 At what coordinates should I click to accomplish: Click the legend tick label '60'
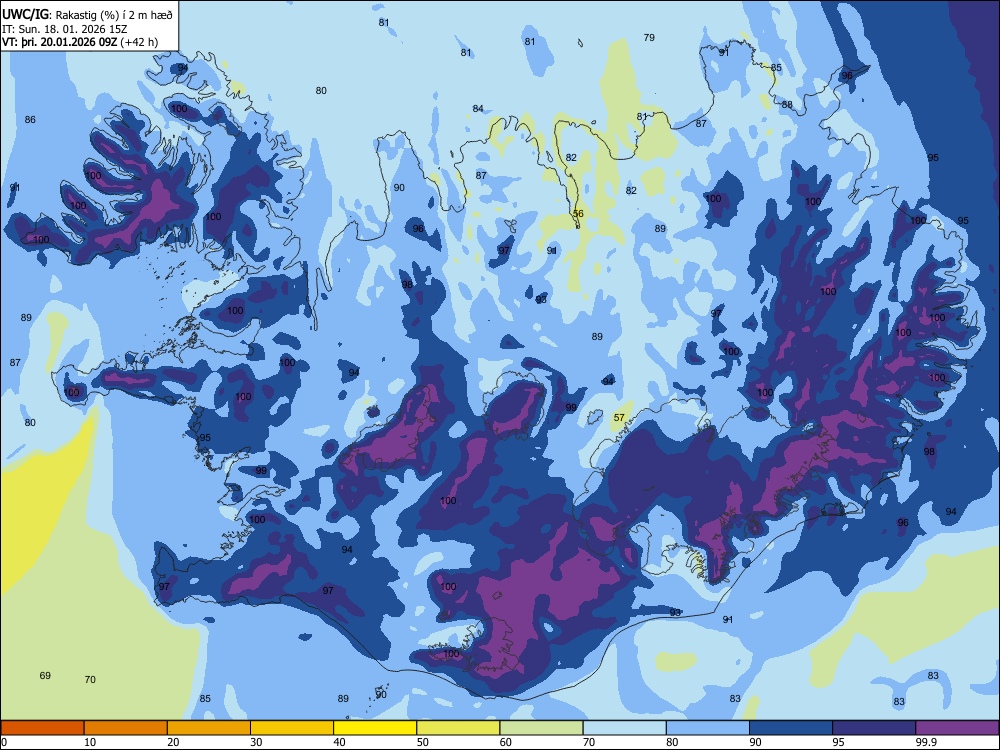point(506,742)
